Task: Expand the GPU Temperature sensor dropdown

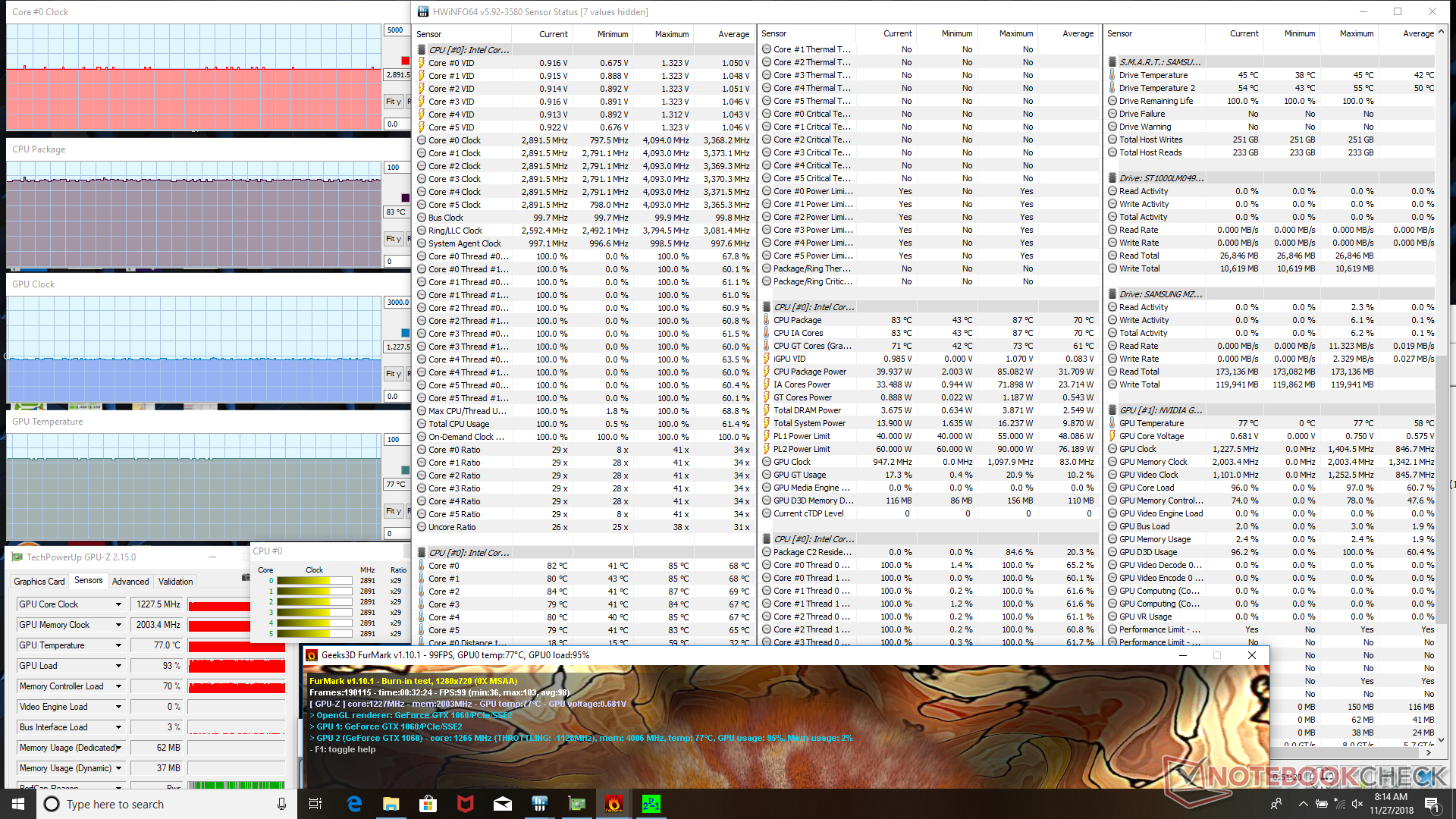Action: pos(118,645)
